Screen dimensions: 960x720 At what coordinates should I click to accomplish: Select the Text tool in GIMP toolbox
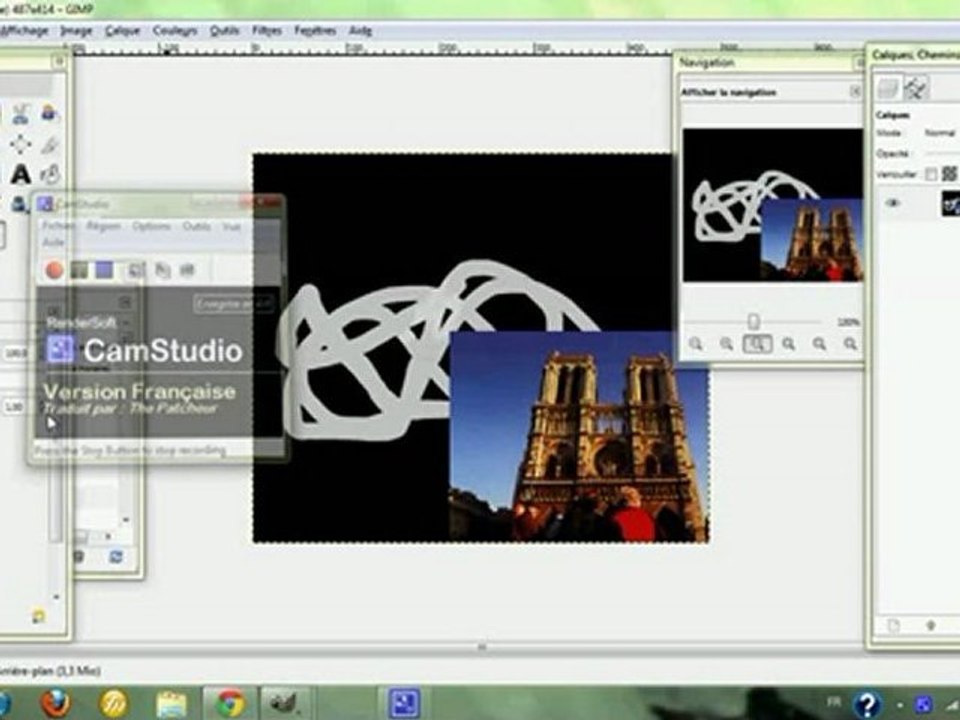tap(20, 174)
